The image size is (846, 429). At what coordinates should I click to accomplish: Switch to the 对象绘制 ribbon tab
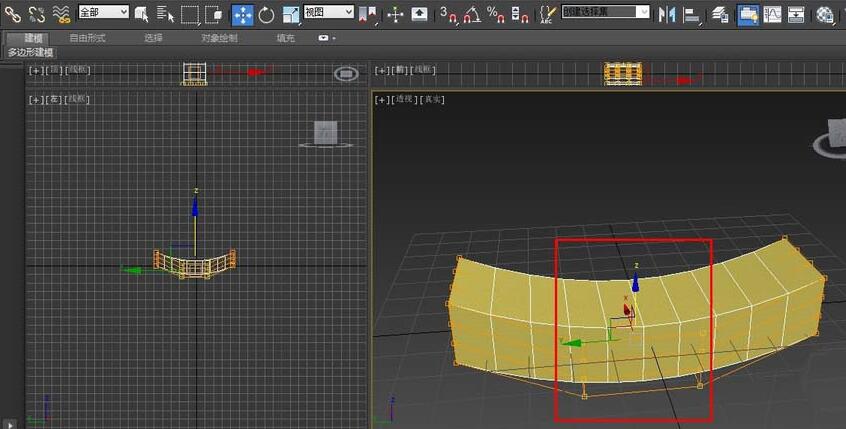[219, 38]
